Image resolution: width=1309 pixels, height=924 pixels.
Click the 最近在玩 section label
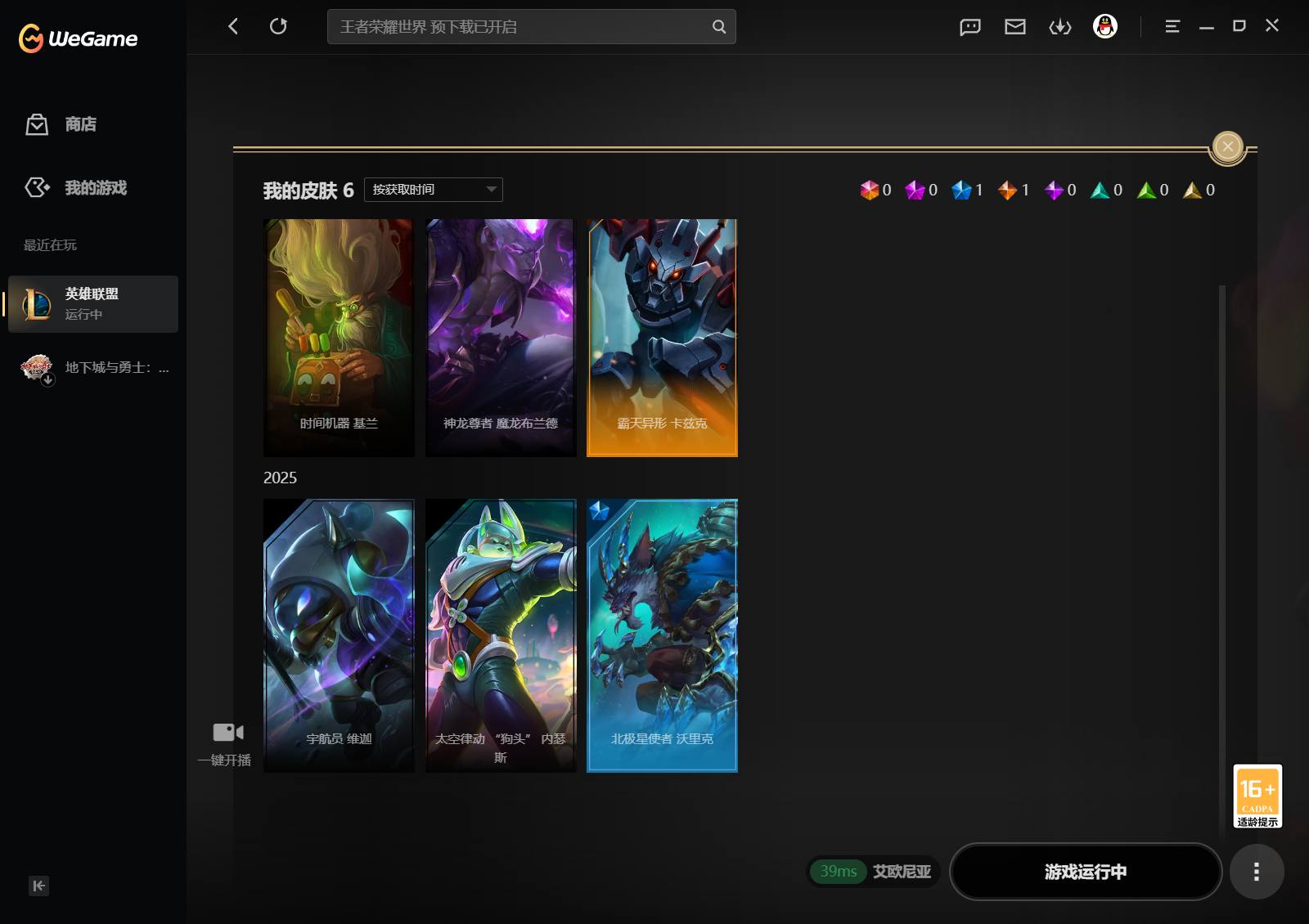click(50, 245)
